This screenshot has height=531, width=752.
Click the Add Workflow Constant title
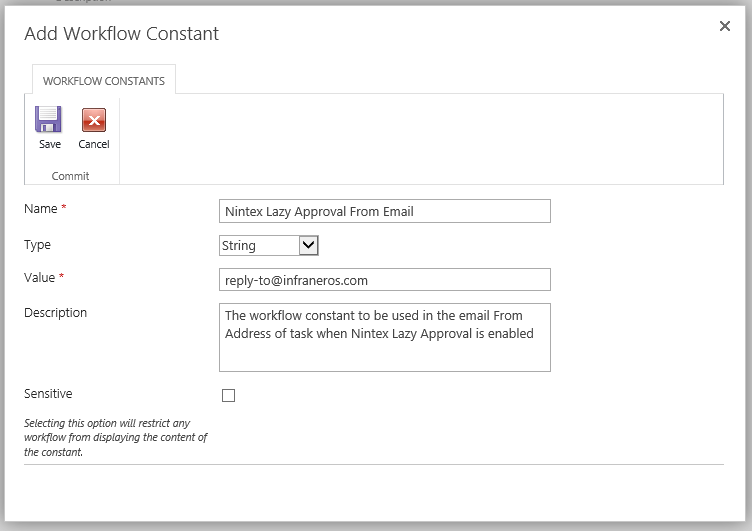point(121,34)
